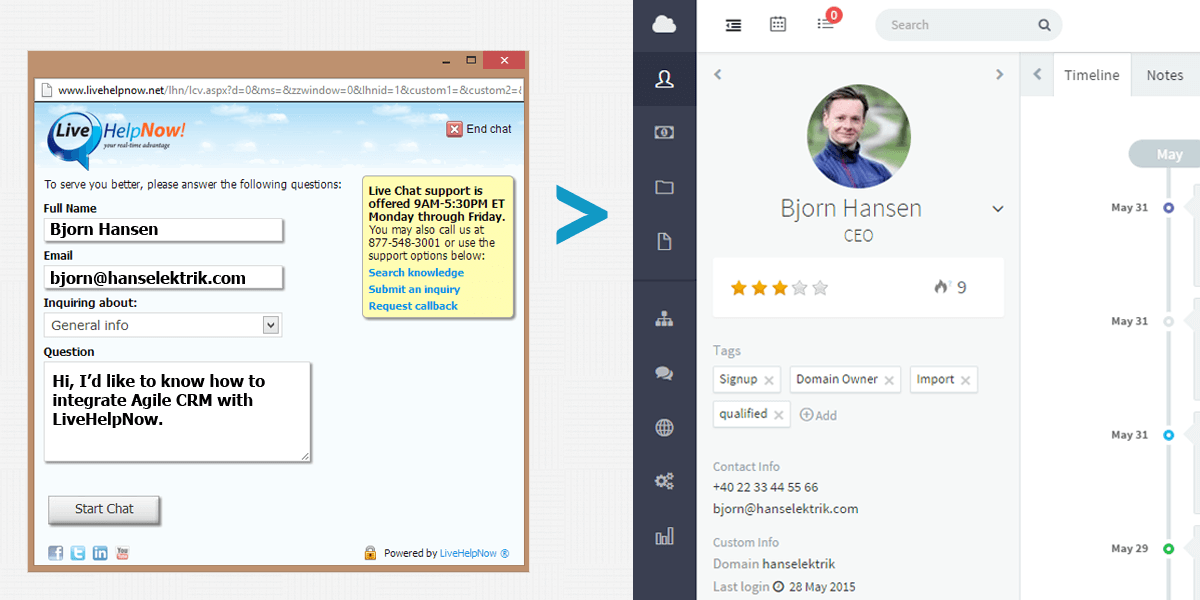Click the Email input field in chat form
The image size is (1200, 600).
163,277
